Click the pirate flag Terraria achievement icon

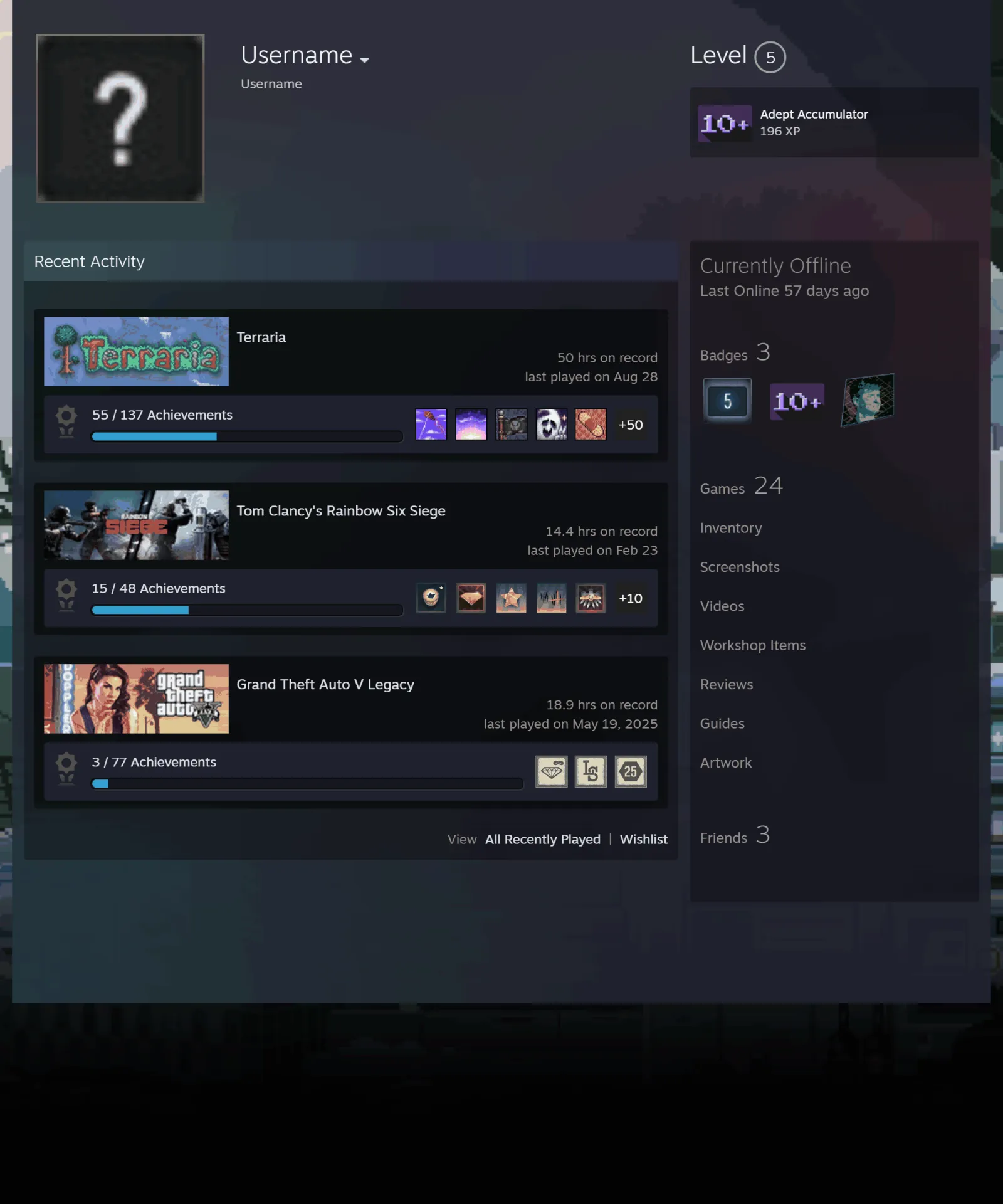click(x=511, y=425)
